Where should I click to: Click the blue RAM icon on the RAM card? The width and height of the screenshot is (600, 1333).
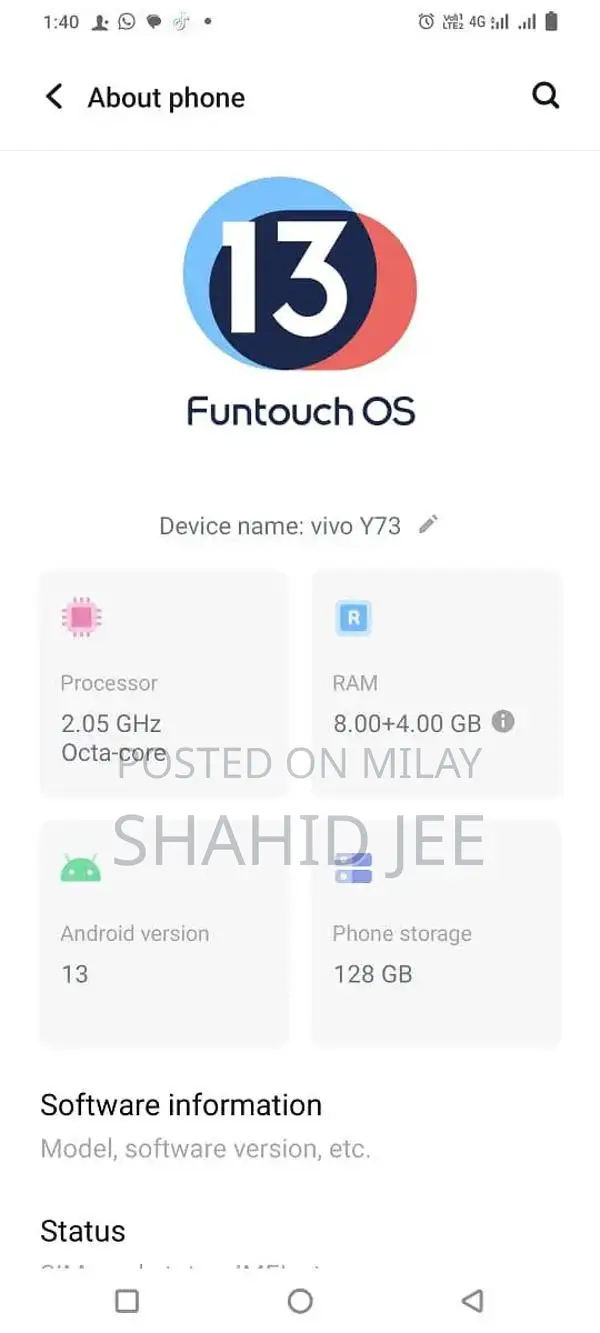[x=352, y=617]
